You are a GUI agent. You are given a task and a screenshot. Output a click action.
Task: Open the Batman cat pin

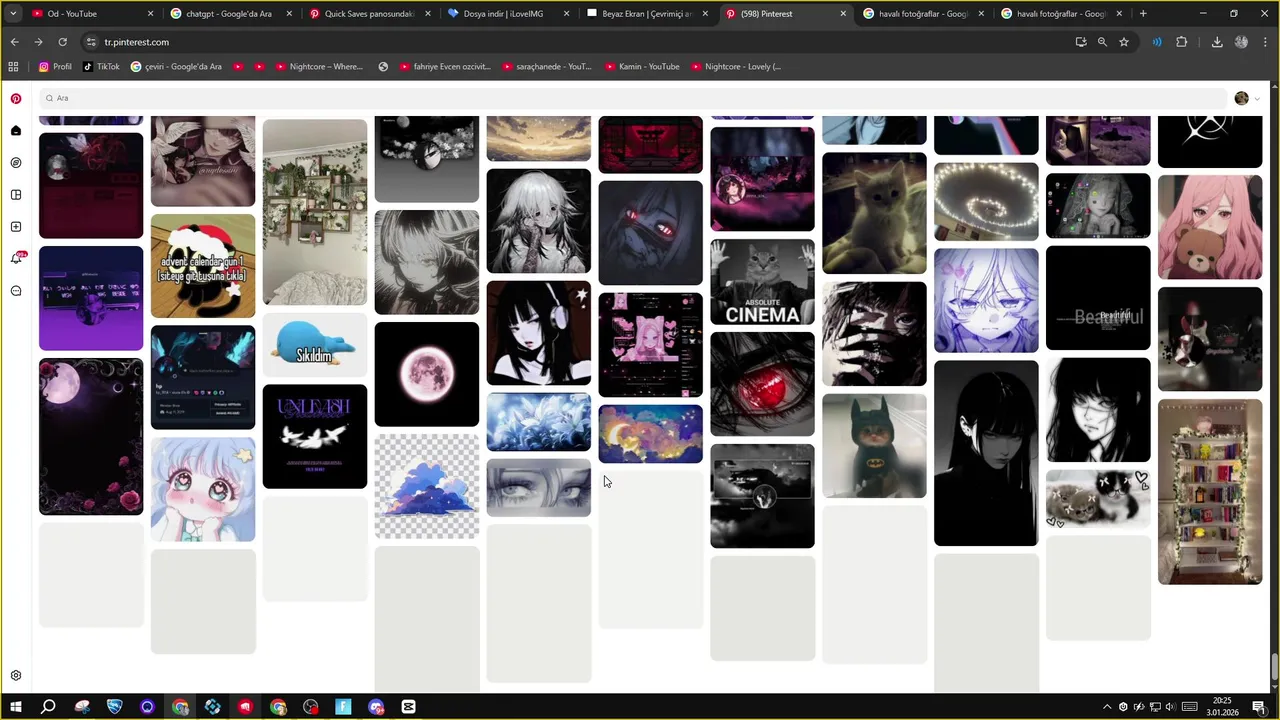[874, 445]
